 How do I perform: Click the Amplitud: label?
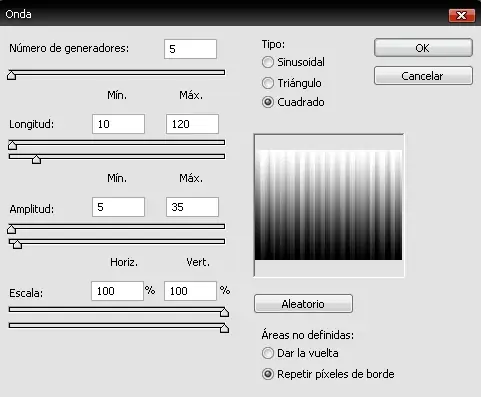point(32,209)
